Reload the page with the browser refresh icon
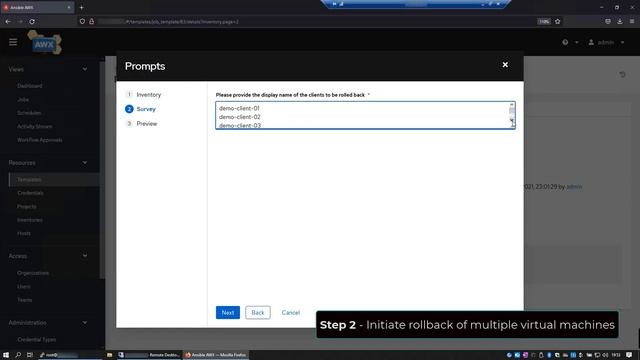 click(x=32, y=22)
